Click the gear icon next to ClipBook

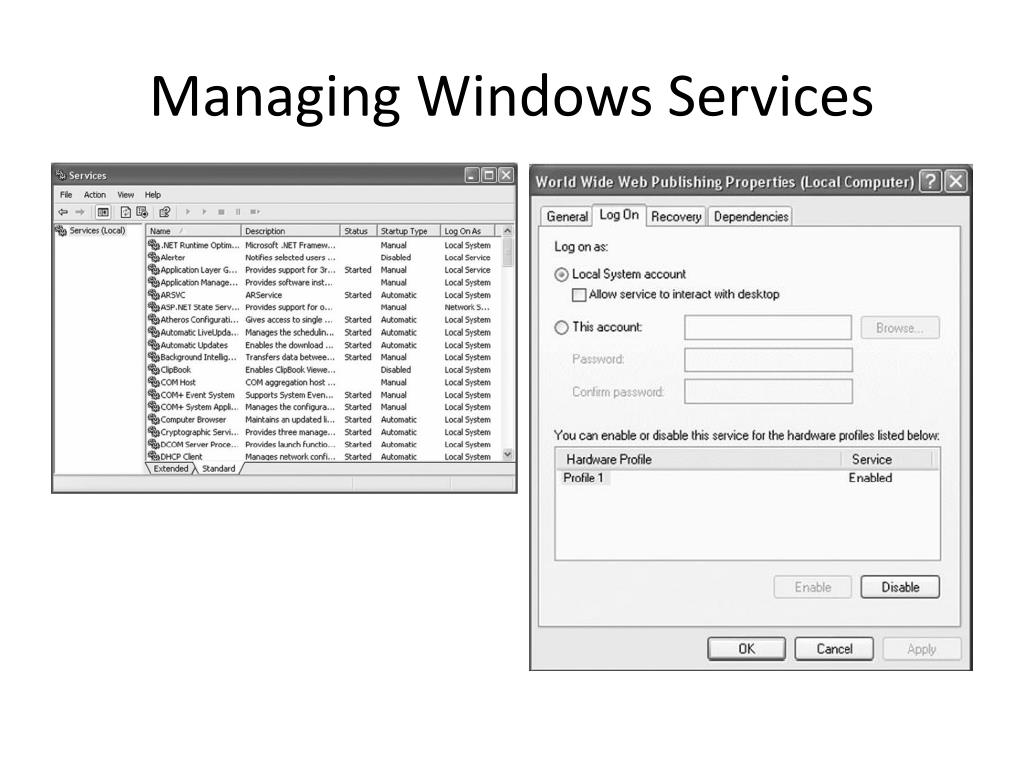point(154,370)
